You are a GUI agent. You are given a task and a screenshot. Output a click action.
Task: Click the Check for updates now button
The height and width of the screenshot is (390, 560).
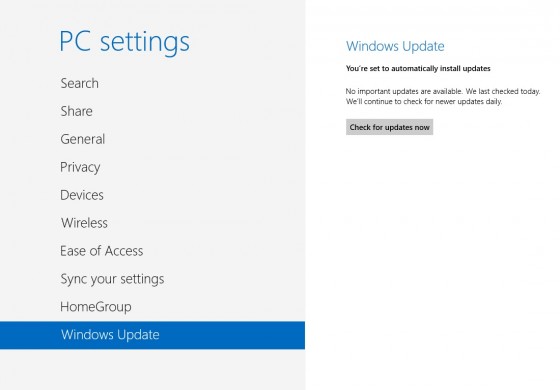(x=389, y=127)
